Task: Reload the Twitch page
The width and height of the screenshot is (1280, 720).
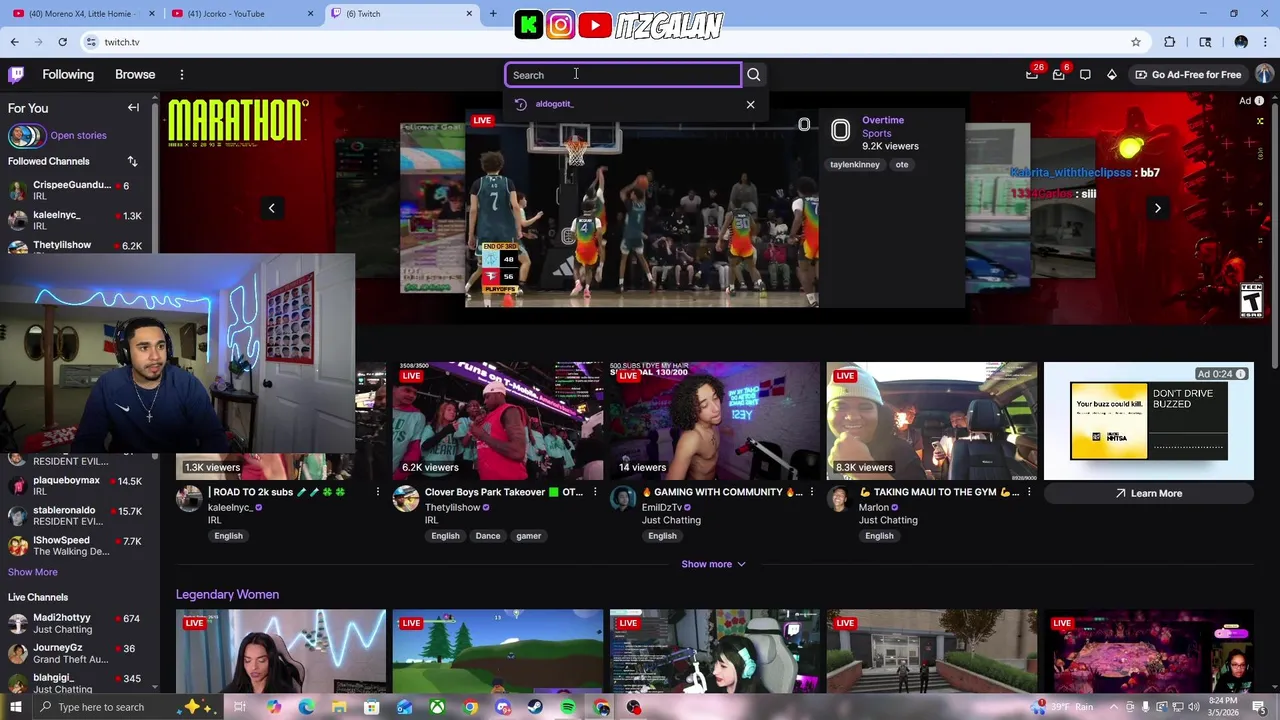Action: point(62,42)
